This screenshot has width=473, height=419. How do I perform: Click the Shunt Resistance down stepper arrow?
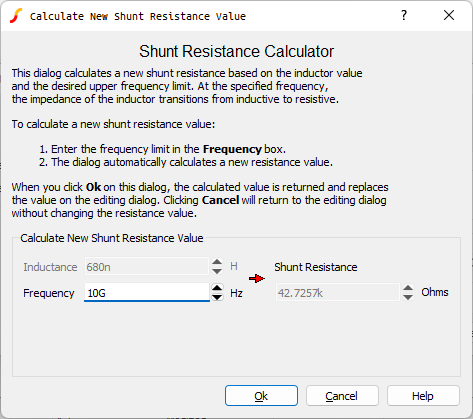coord(408,297)
